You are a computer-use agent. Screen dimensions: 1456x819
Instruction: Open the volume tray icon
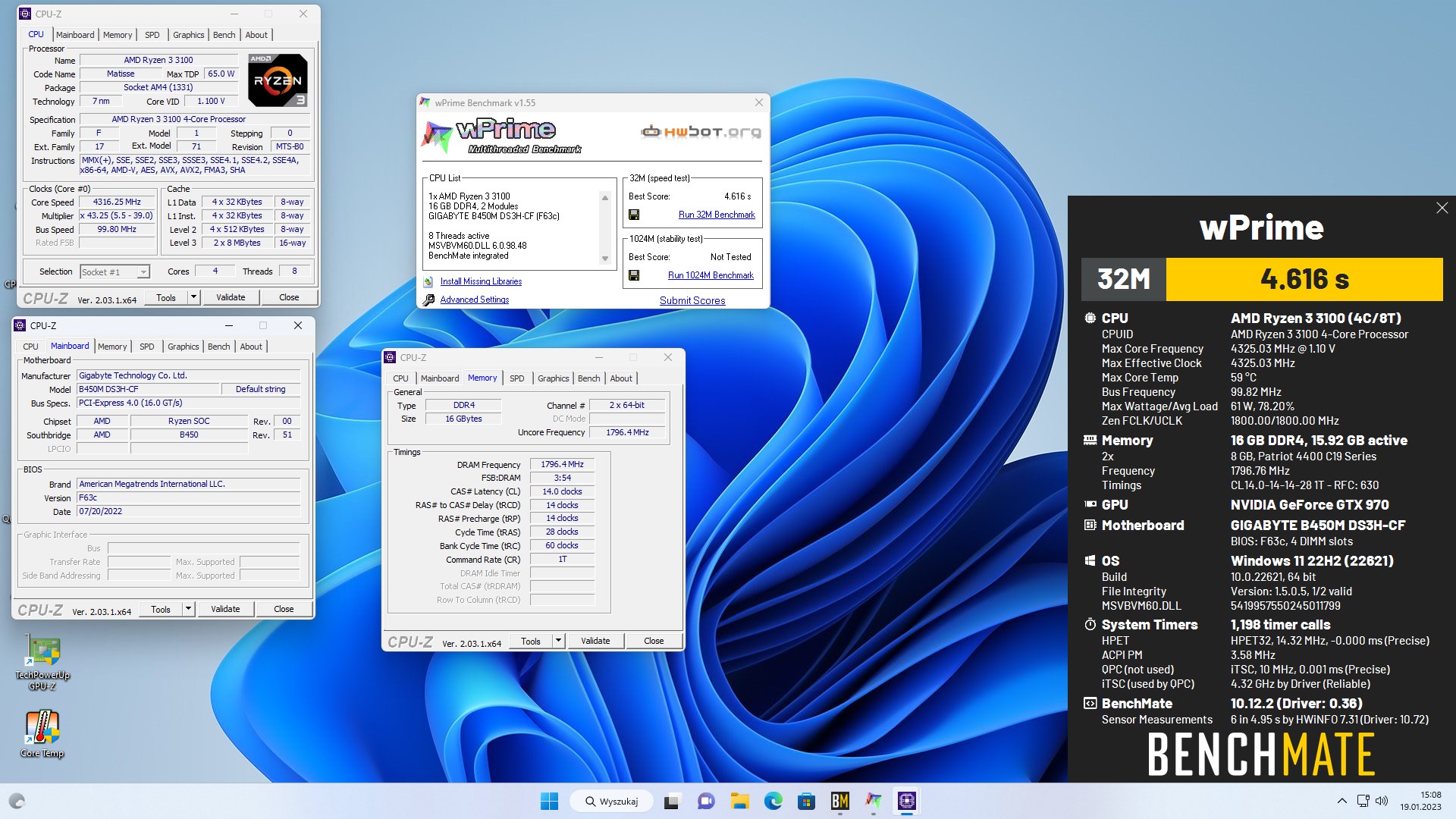point(1381,801)
